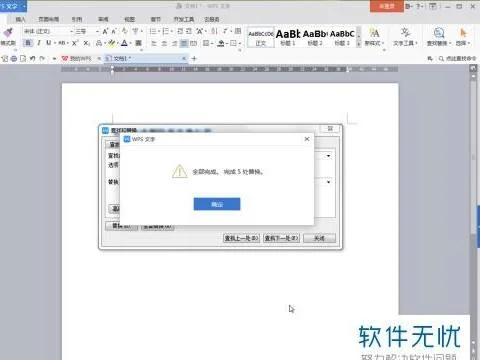Open the font size dropdown
This screenshot has width=480, height=360.
pyautogui.click(x=97, y=31)
